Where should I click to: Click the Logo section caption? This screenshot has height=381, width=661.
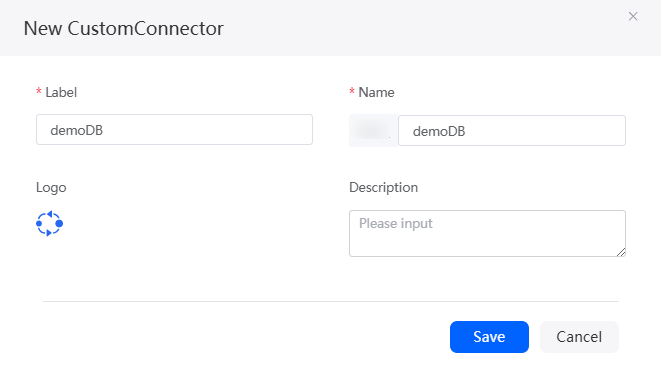coord(51,188)
